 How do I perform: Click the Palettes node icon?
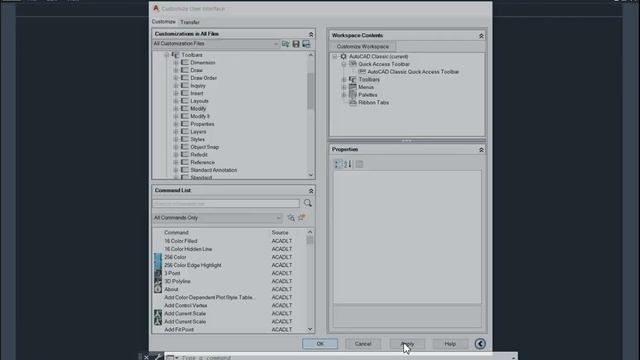click(x=353, y=95)
